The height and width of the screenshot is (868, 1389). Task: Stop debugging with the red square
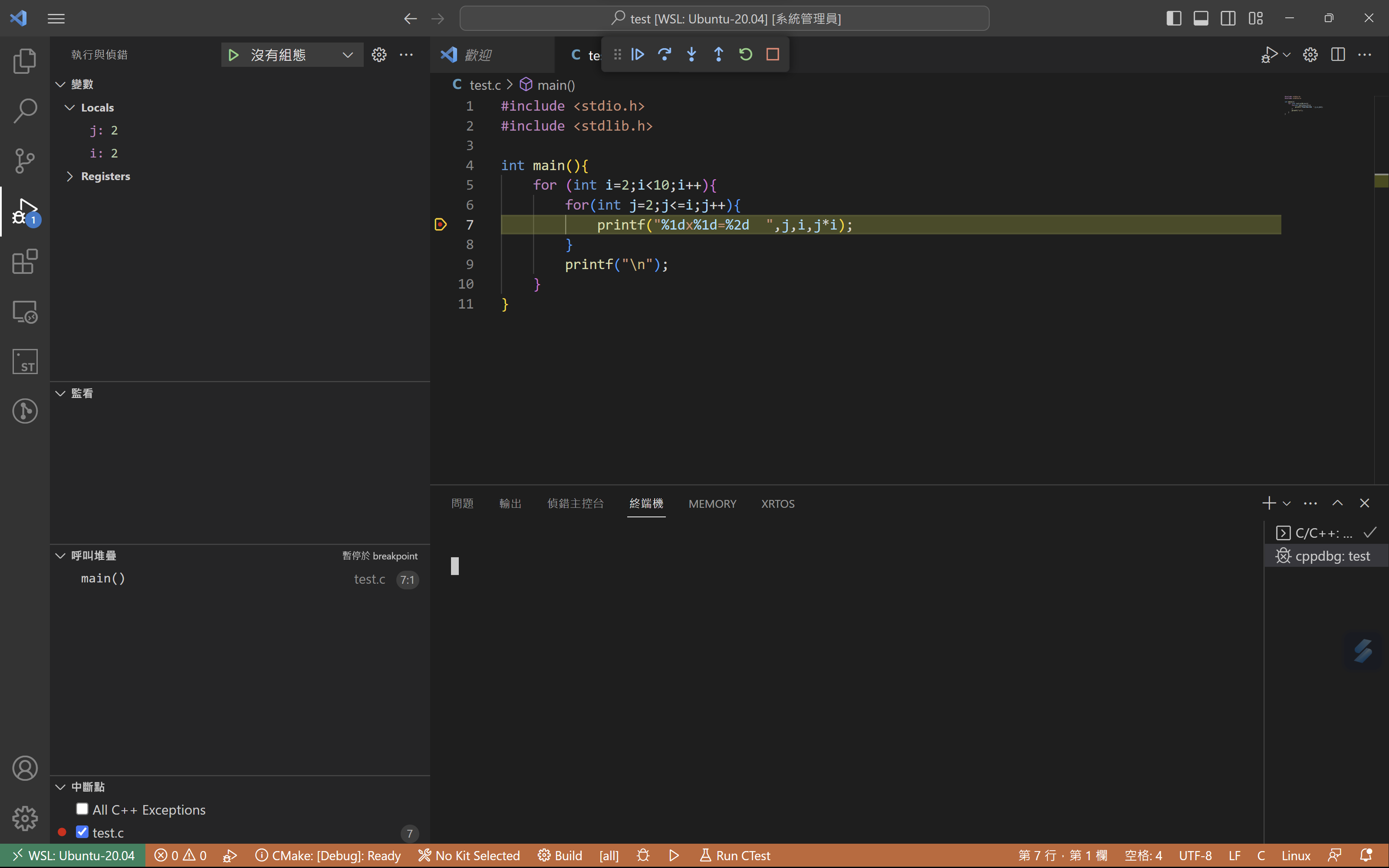[x=773, y=55]
